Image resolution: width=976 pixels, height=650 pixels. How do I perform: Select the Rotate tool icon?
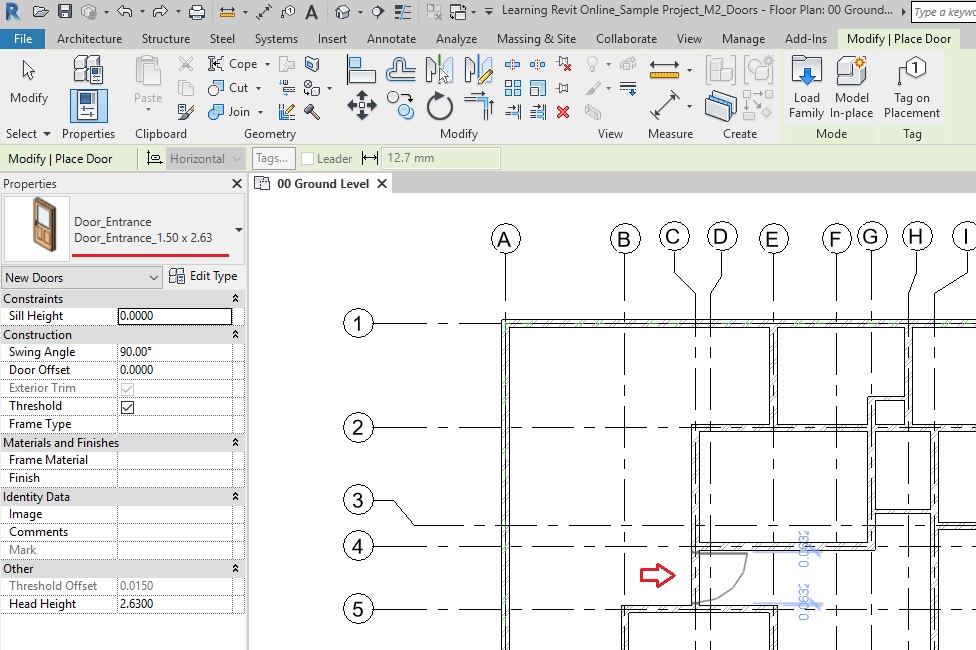tap(439, 105)
